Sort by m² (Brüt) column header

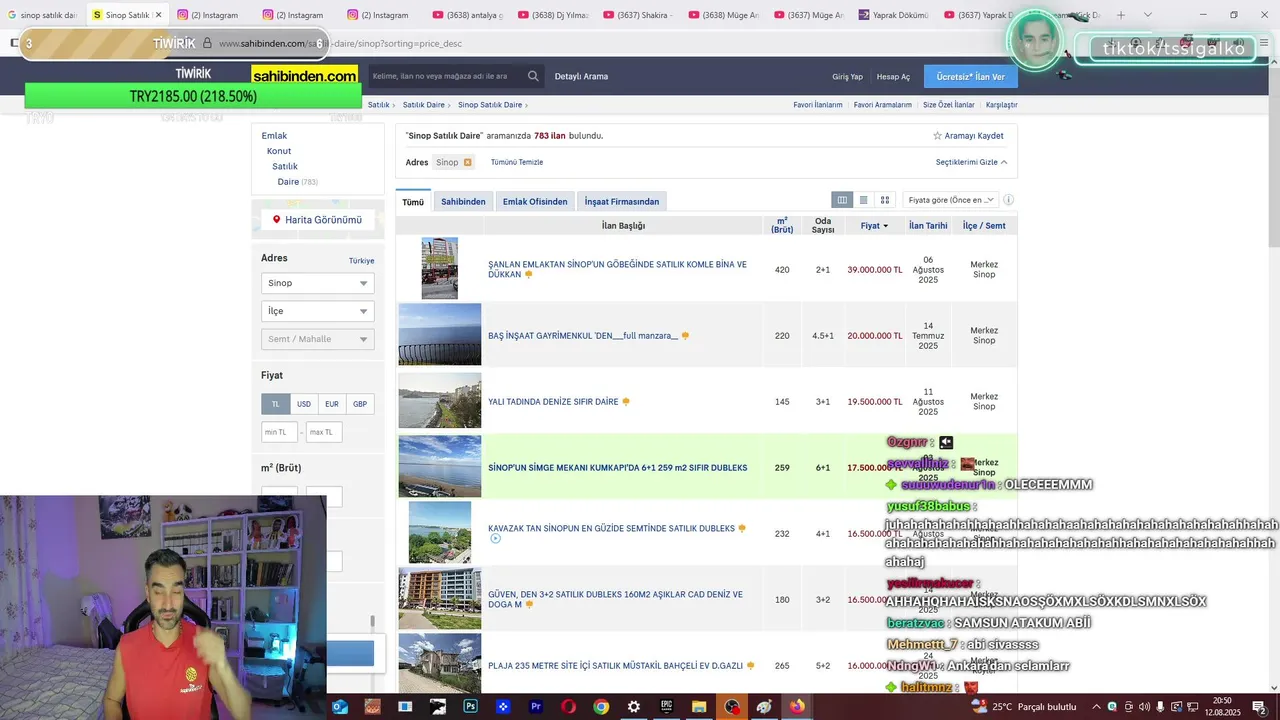(x=782, y=226)
